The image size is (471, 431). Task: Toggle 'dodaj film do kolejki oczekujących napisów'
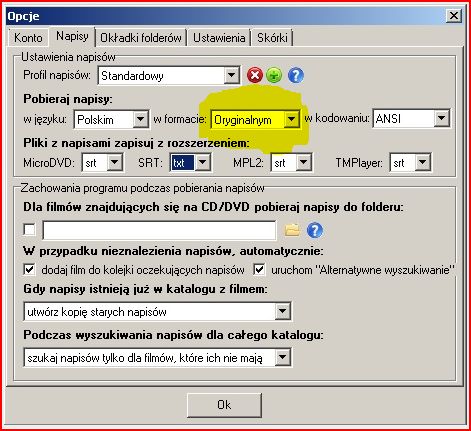tap(29, 269)
